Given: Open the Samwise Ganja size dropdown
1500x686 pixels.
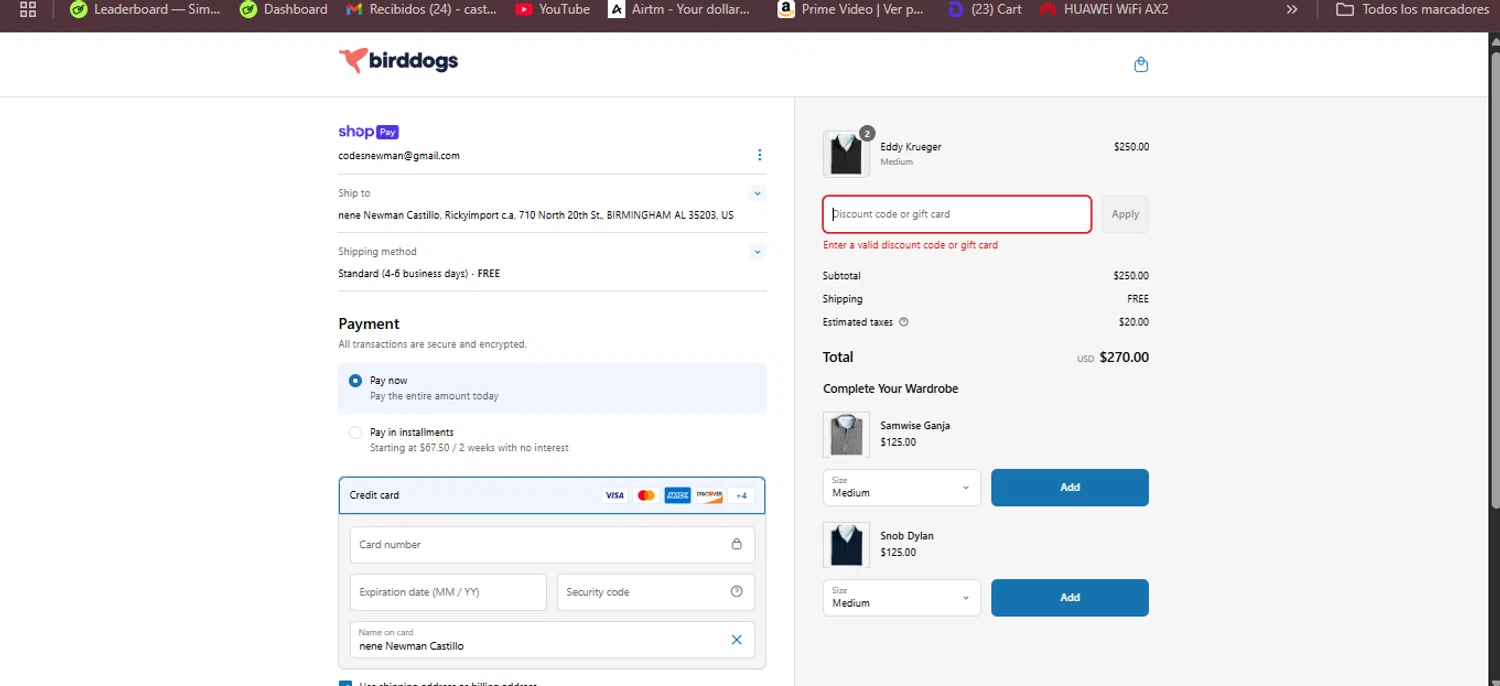Looking at the screenshot, I should [x=901, y=488].
